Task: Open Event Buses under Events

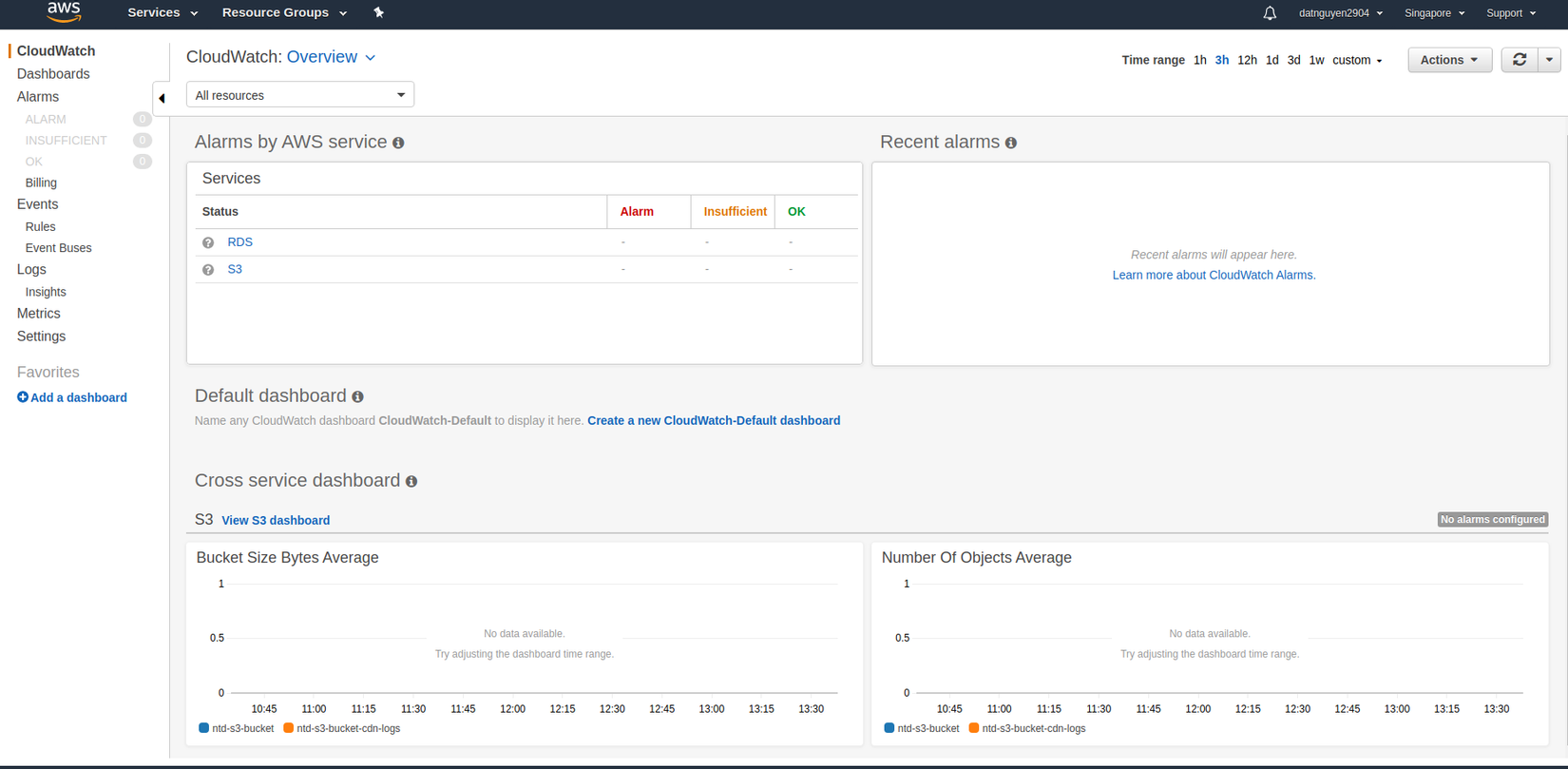Action: click(x=58, y=248)
